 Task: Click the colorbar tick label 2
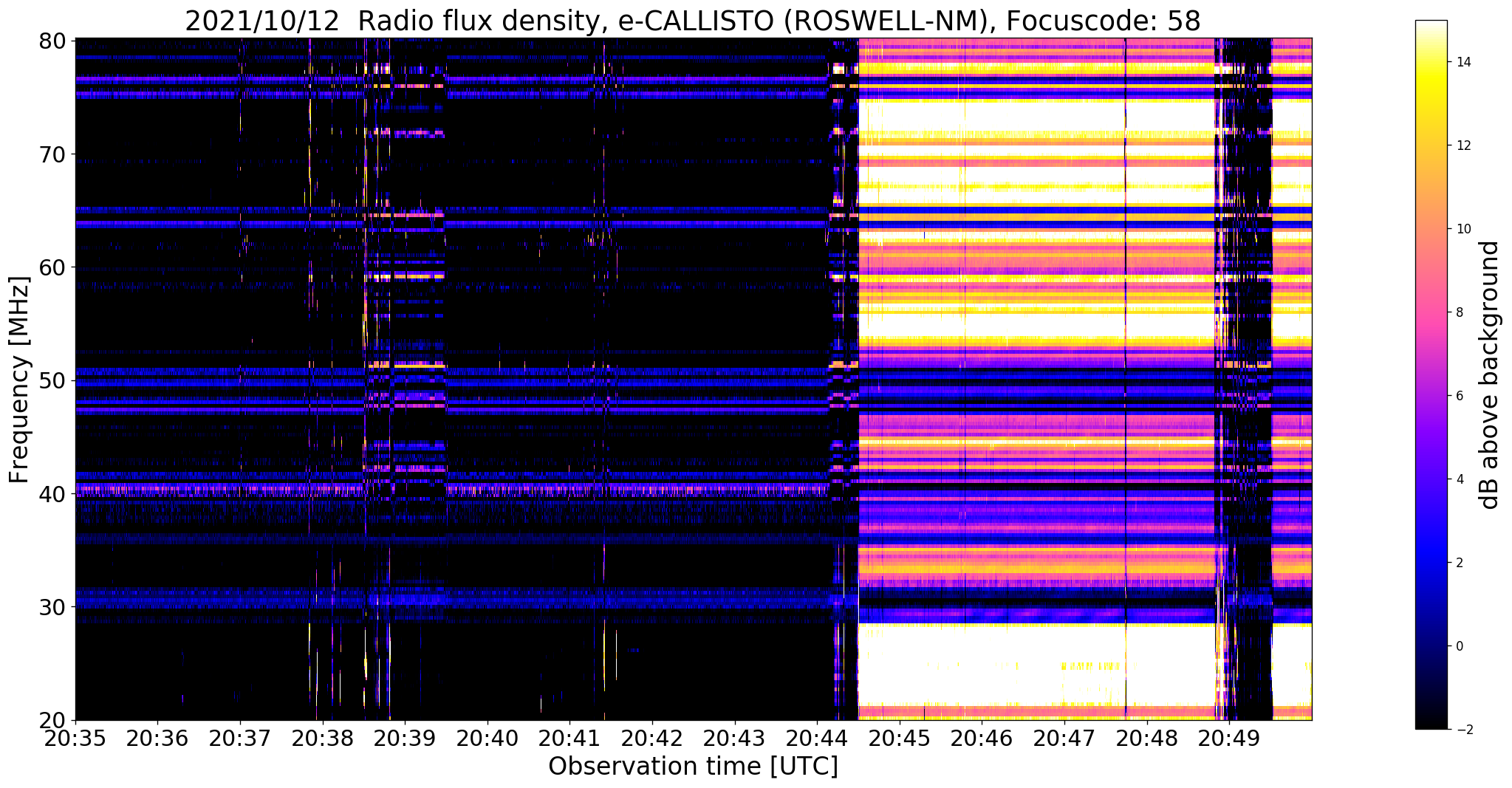tap(1459, 563)
